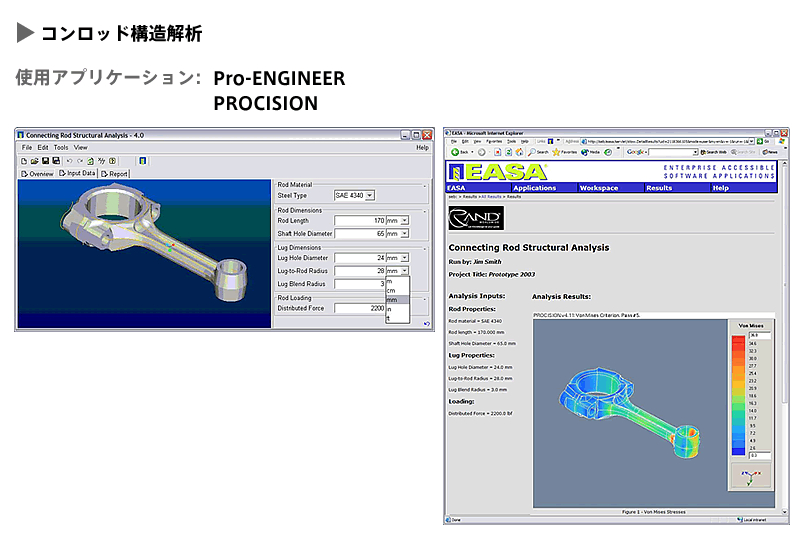Choose the cm option in the unit list
This screenshot has height=543, width=800.
(397, 290)
